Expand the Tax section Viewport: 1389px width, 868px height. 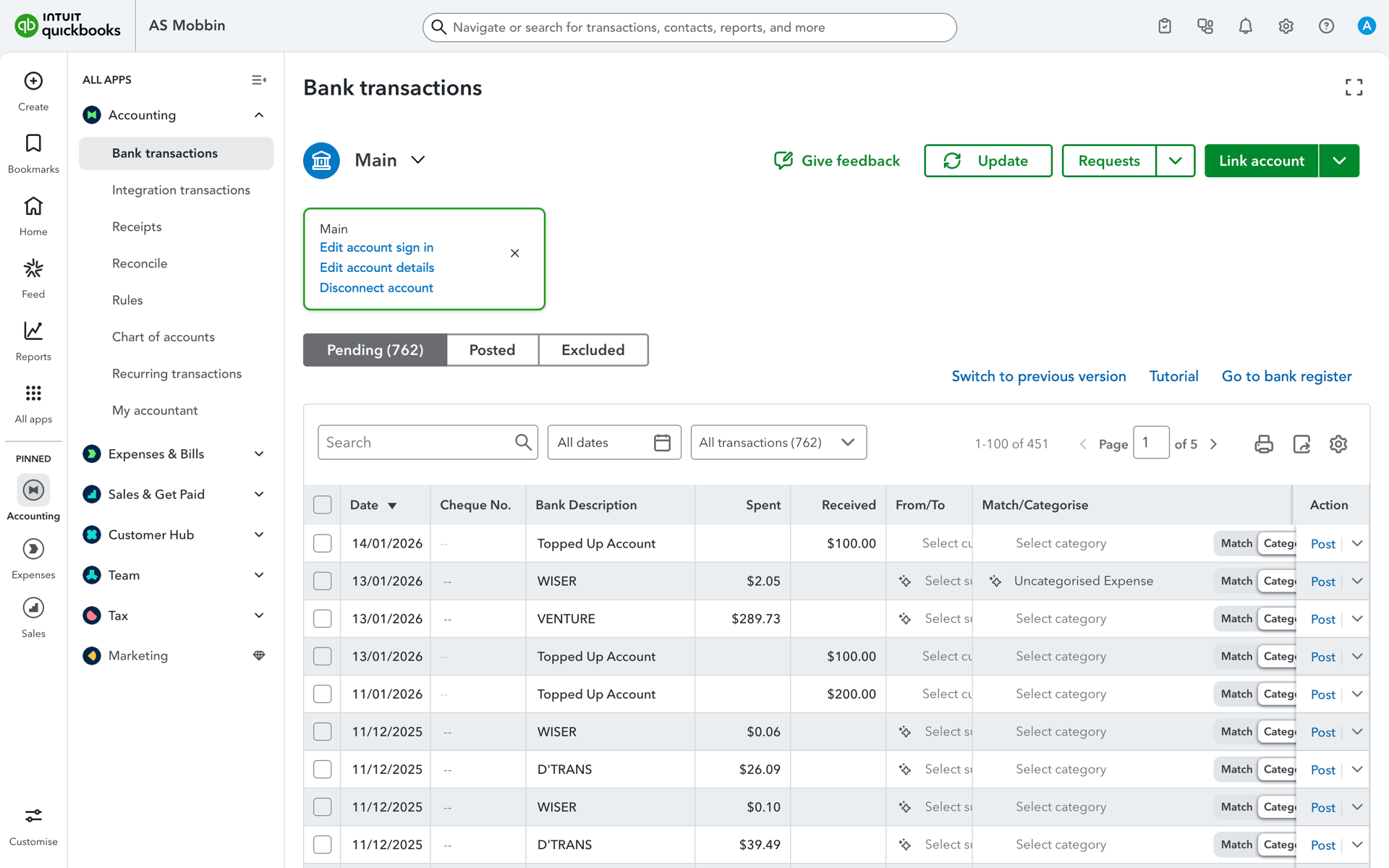[x=259, y=616]
